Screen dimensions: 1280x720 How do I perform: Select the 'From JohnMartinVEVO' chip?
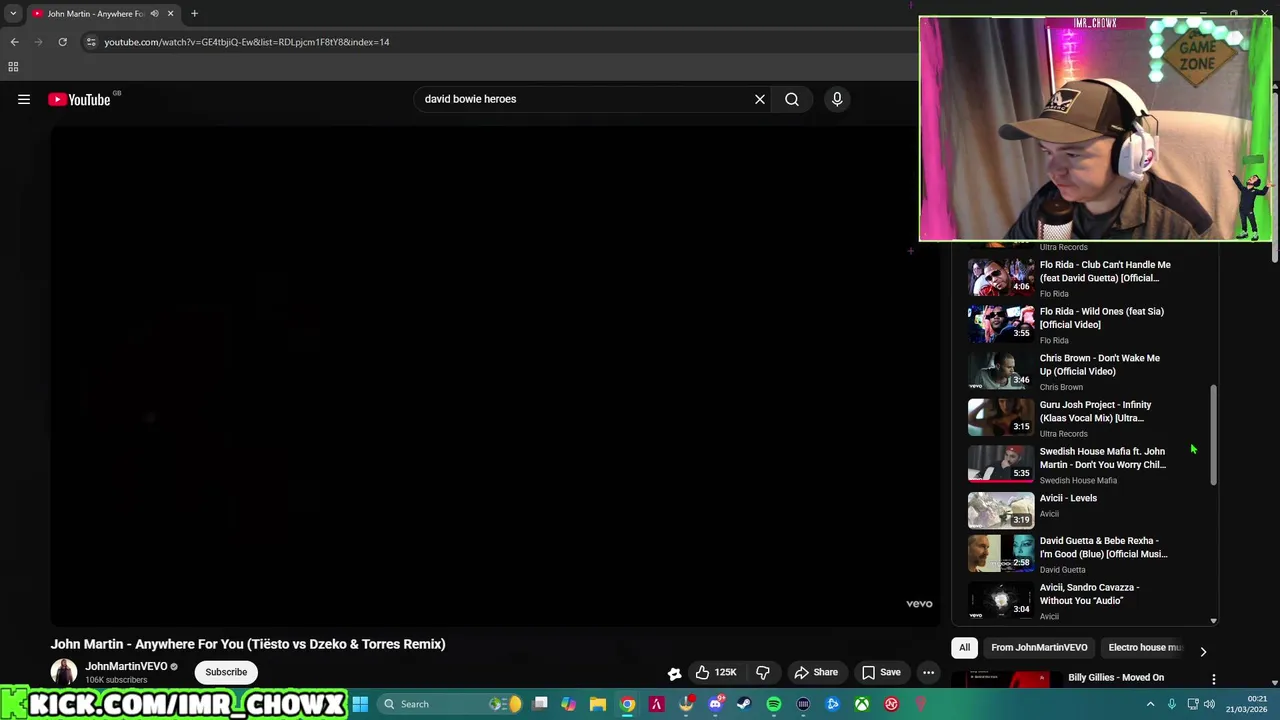pos(1039,647)
